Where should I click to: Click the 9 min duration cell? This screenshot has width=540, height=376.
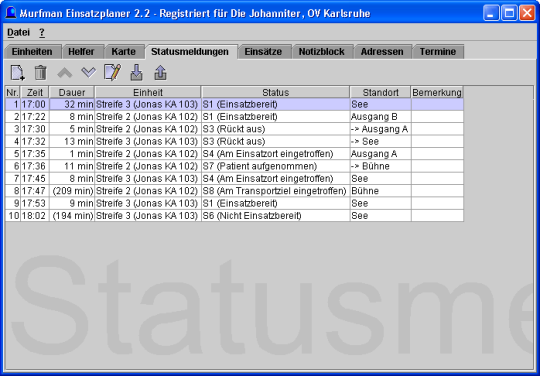(x=72, y=203)
